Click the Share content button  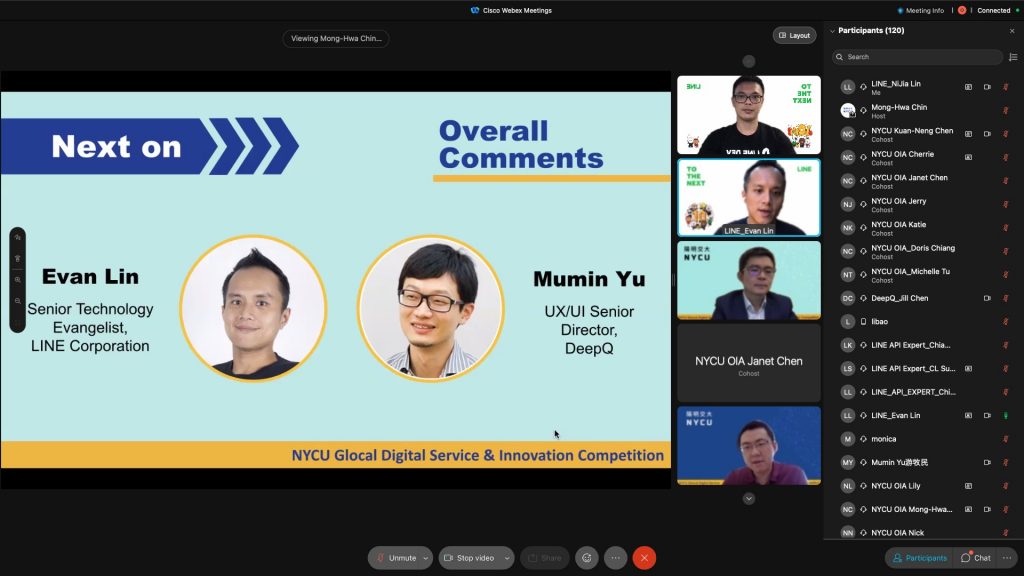point(545,558)
